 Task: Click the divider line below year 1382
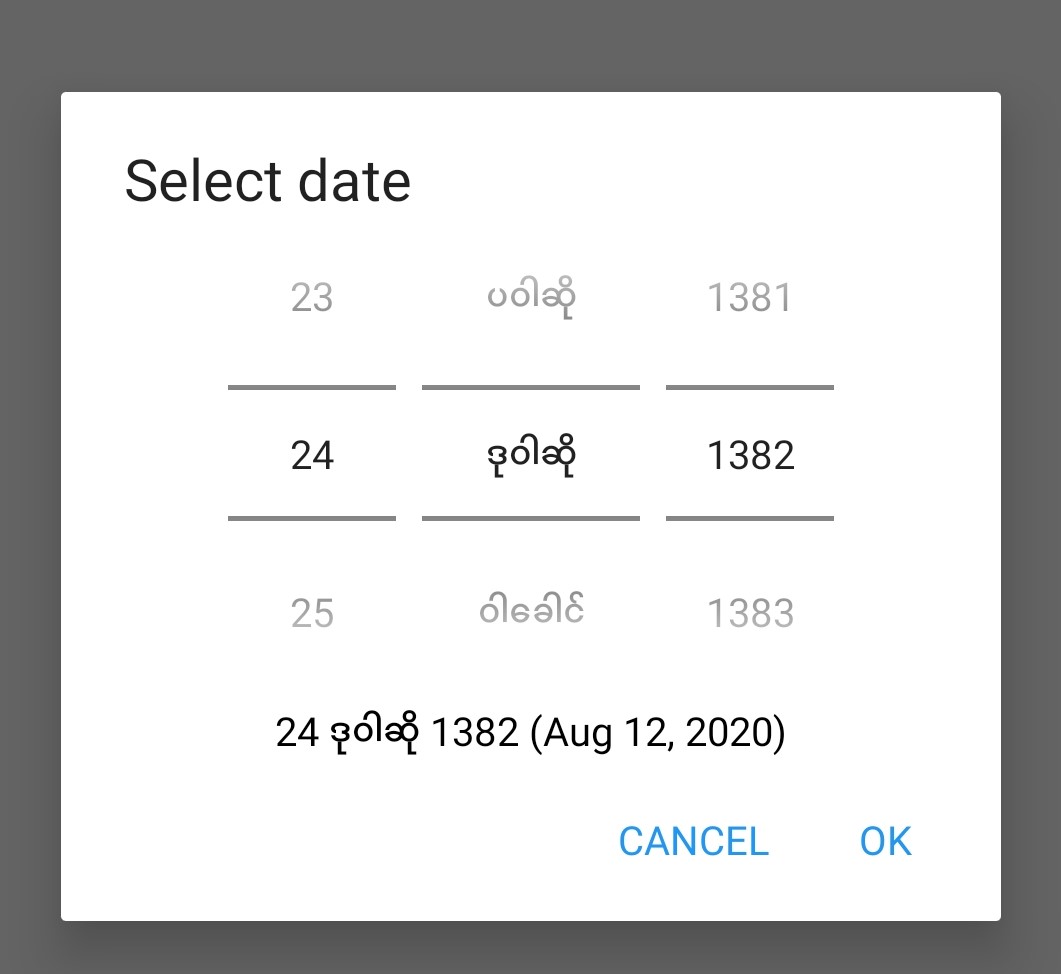tap(749, 518)
